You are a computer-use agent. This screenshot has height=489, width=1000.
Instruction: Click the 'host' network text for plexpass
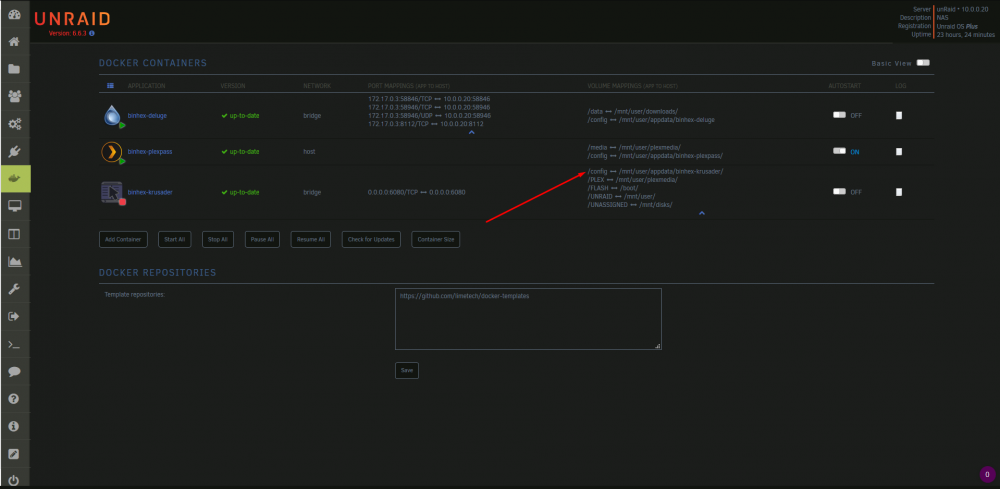pyautogui.click(x=309, y=152)
